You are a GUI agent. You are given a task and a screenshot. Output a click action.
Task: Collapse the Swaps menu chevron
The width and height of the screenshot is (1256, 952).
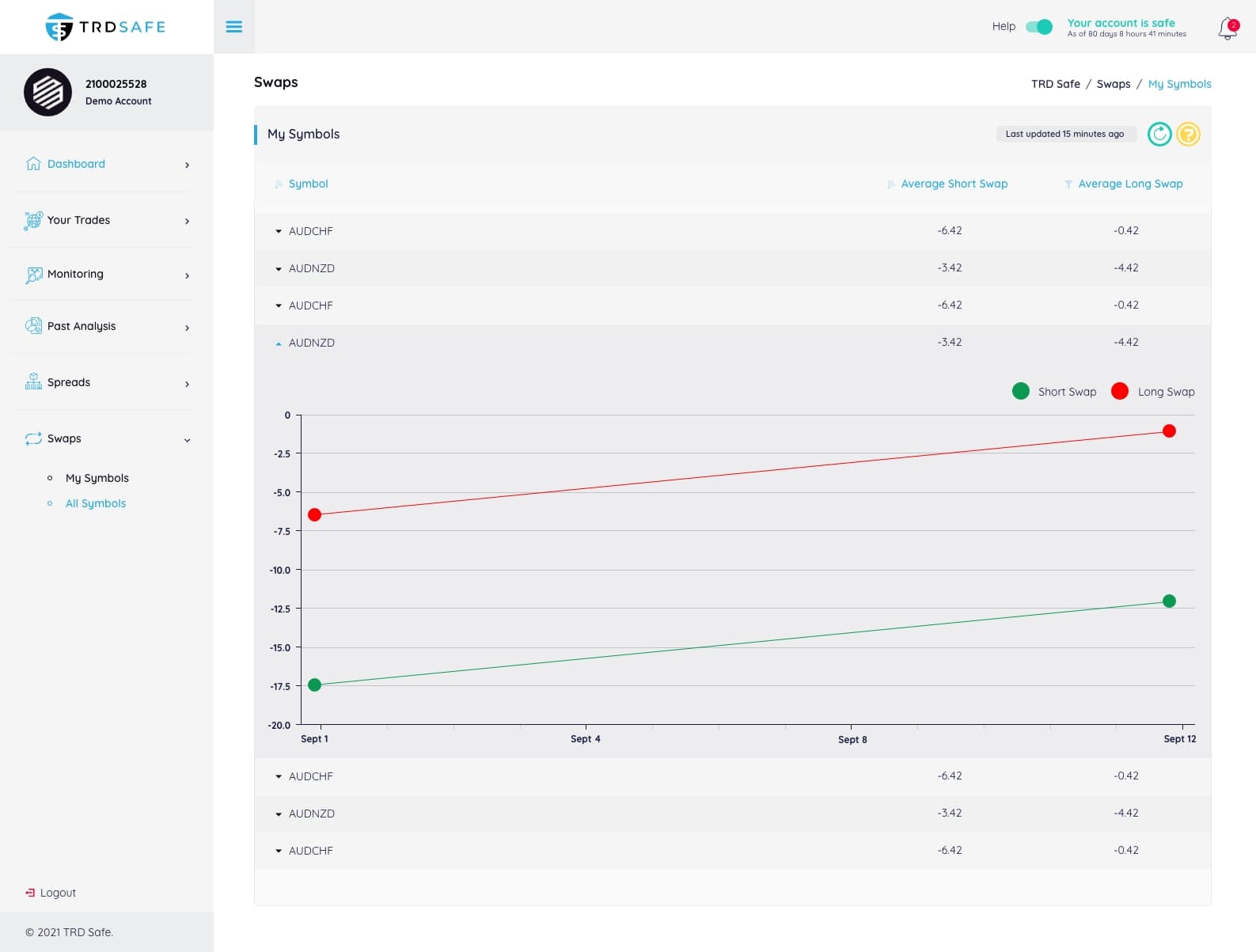(187, 440)
